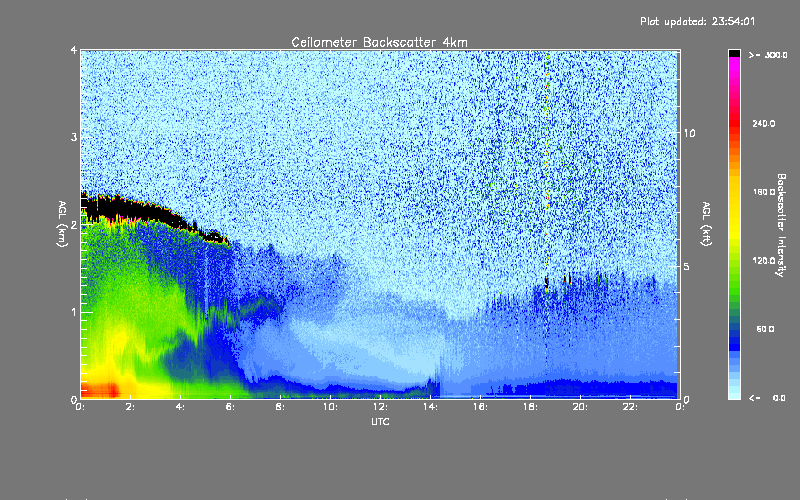Click the "5" tick on kft axis
The image size is (800, 500).
pos(687,267)
